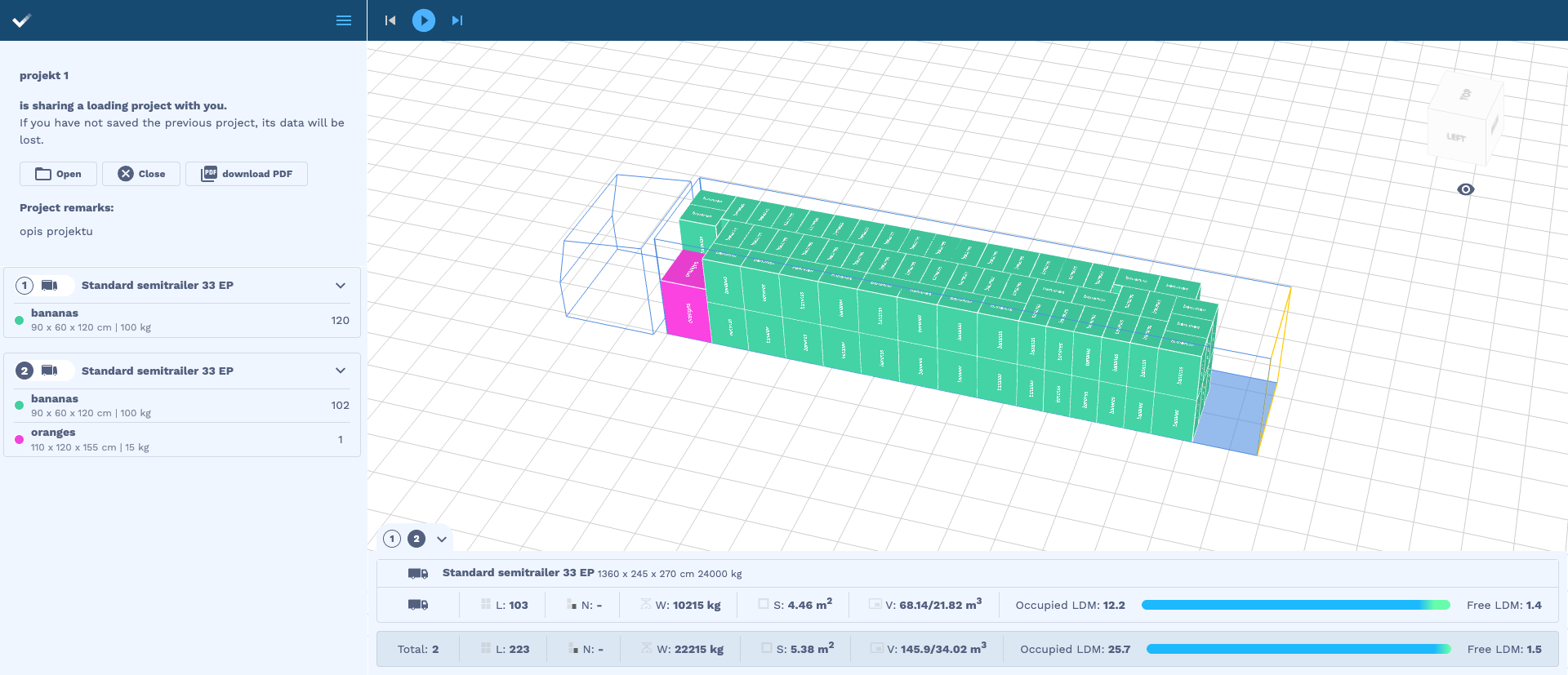This screenshot has height=675, width=1568.
Task: Expand the vehicle tabs chevron dropdown
Action: [442, 539]
